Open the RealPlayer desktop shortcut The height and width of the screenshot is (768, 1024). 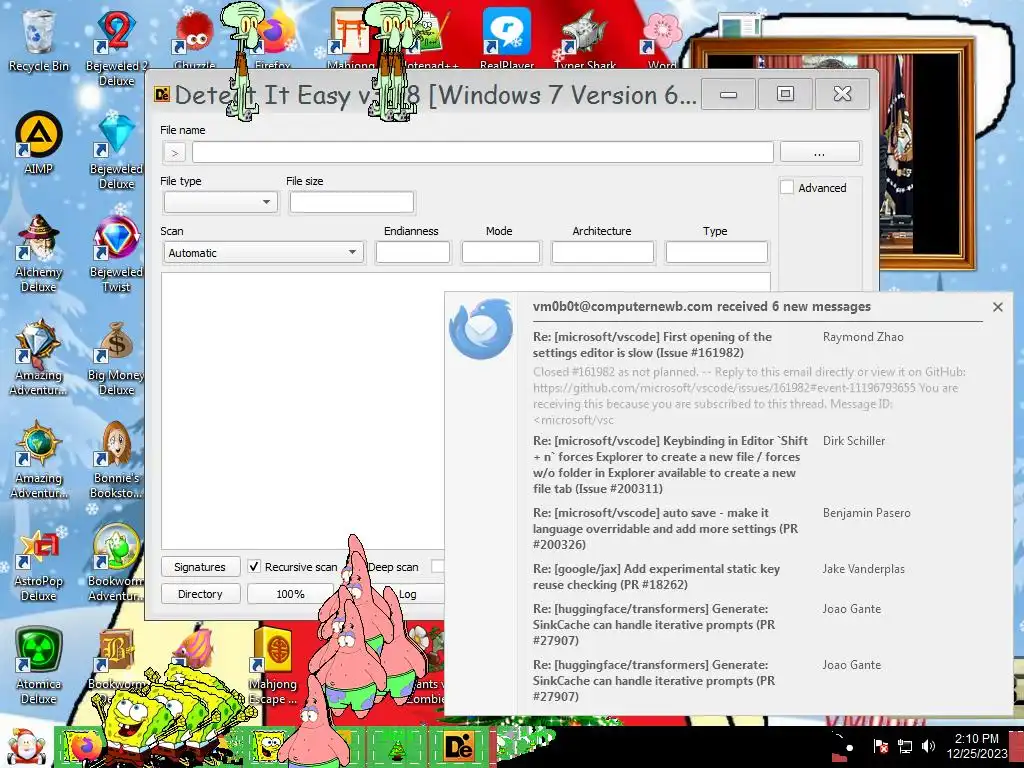click(x=507, y=39)
